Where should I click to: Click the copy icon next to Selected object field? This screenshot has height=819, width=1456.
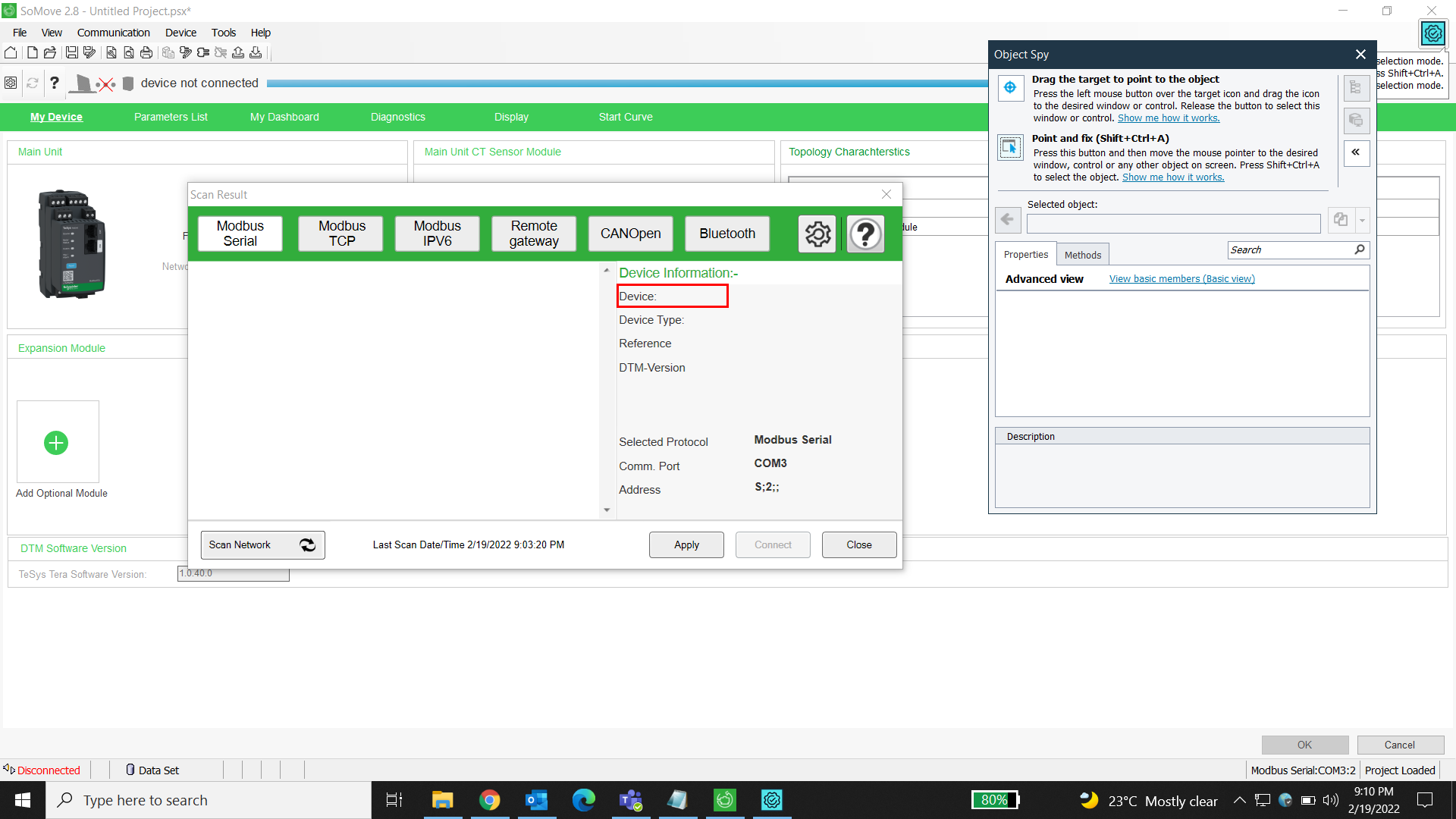[1339, 219]
